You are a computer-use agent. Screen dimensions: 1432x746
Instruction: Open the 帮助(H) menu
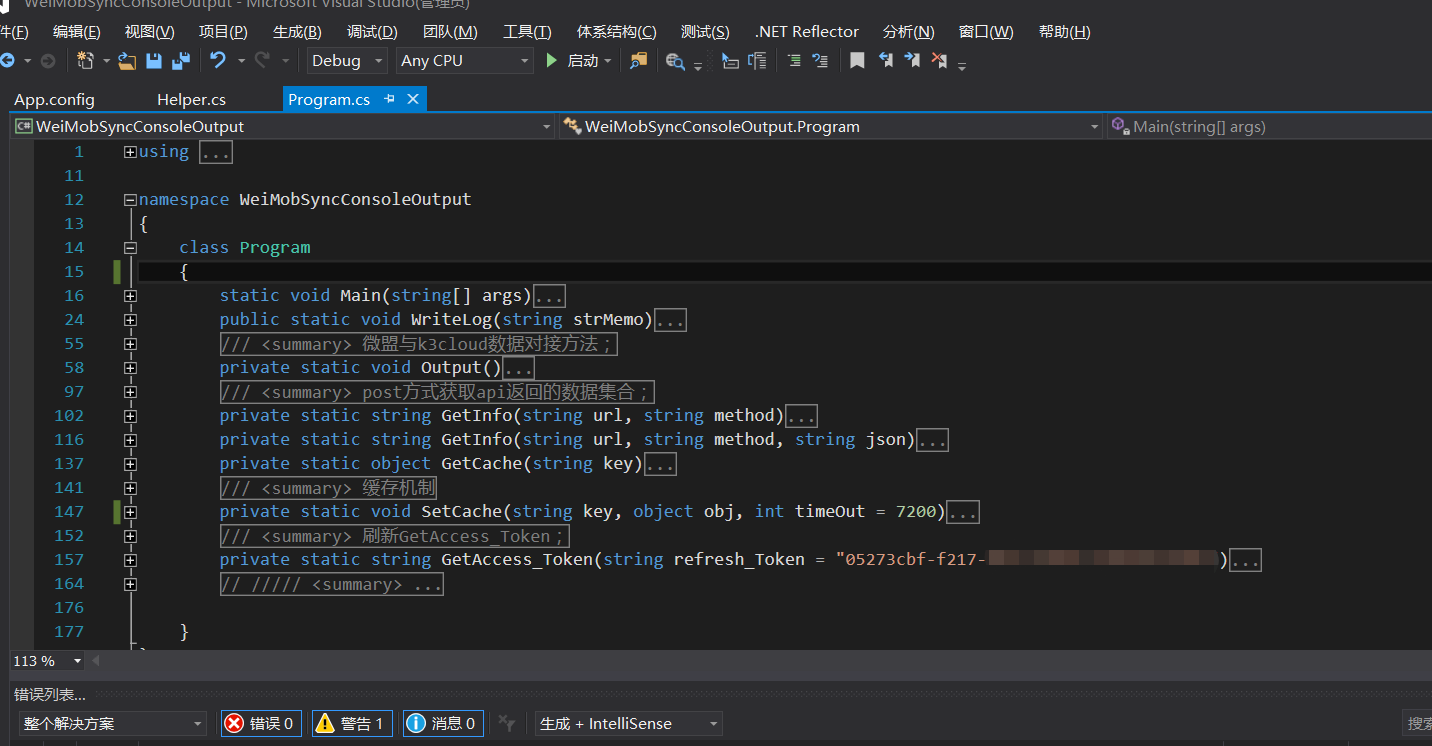coord(1064,32)
